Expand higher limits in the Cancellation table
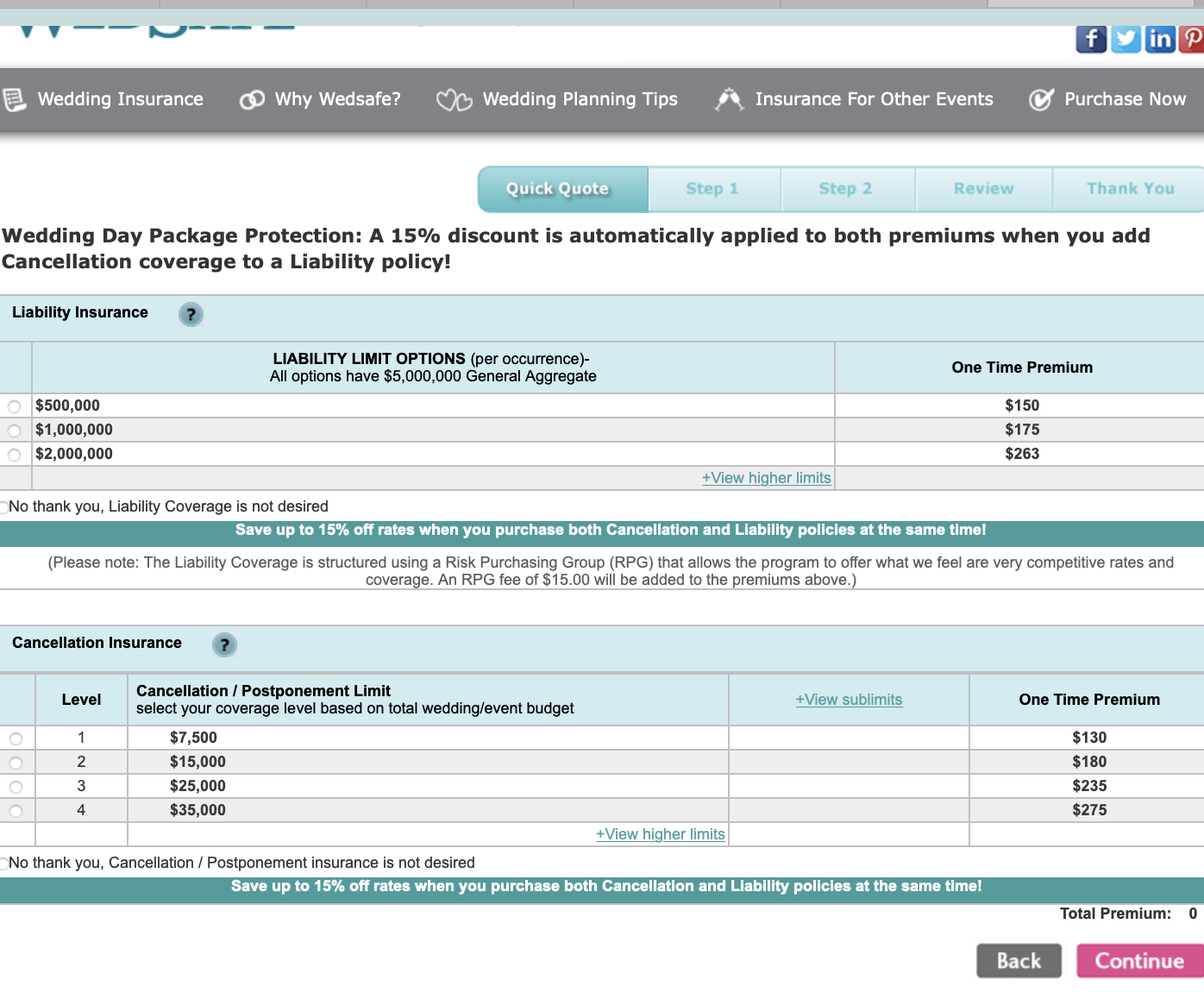Image resolution: width=1204 pixels, height=999 pixels. (x=661, y=834)
